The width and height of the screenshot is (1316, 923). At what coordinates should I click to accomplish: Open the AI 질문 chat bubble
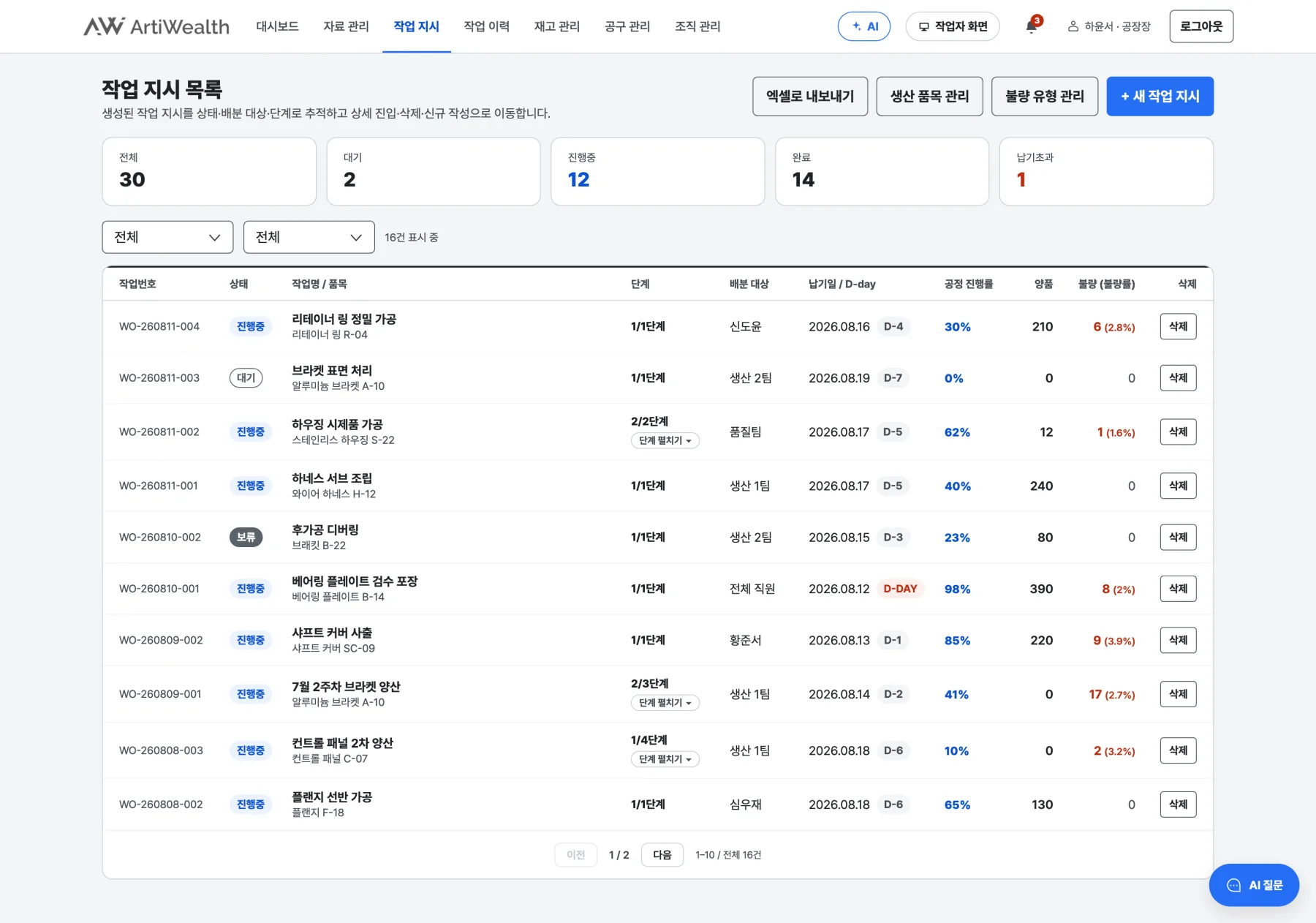tap(1254, 885)
